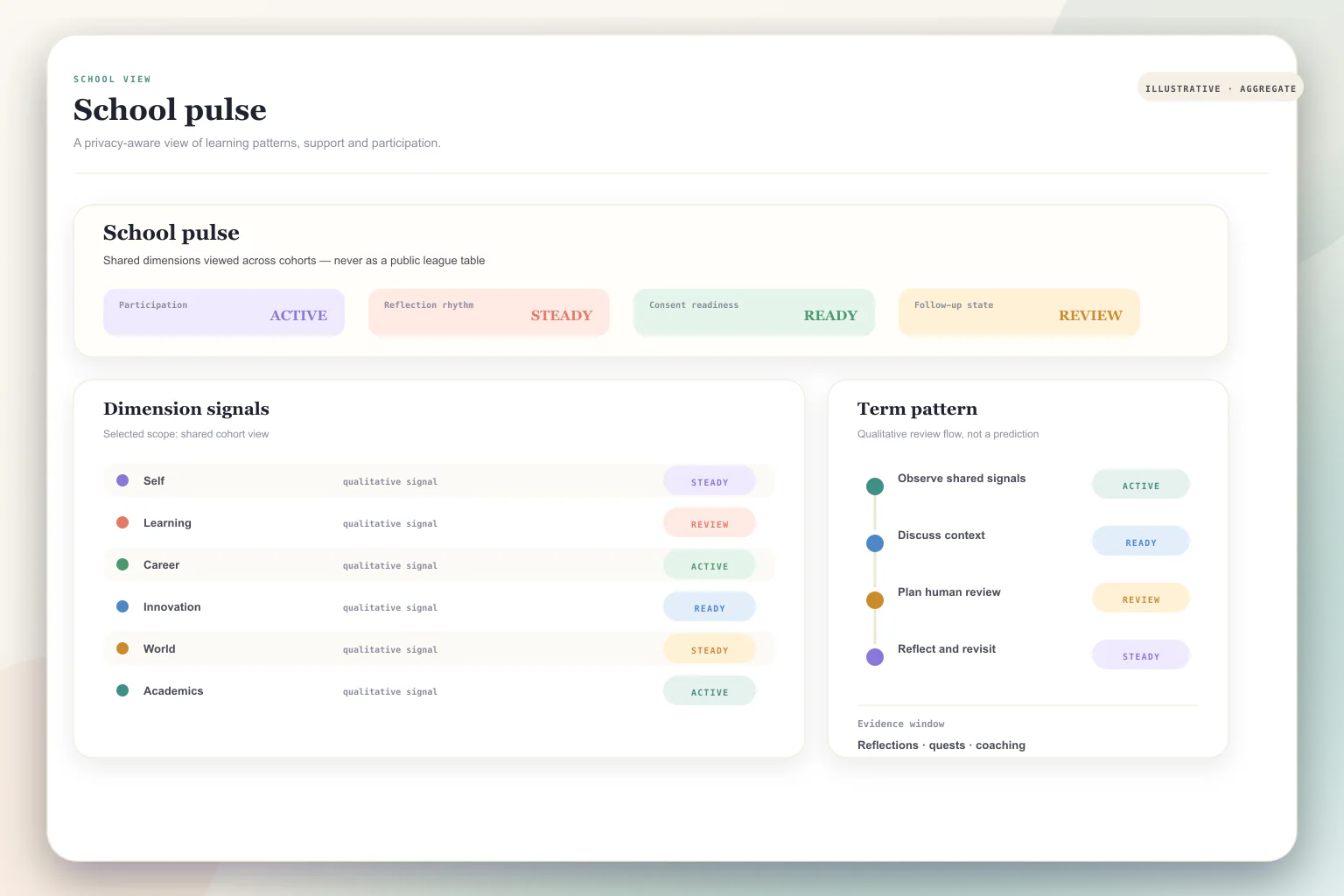The width and height of the screenshot is (1344, 896).
Task: Click the purple dot beside Self
Action: click(x=122, y=480)
